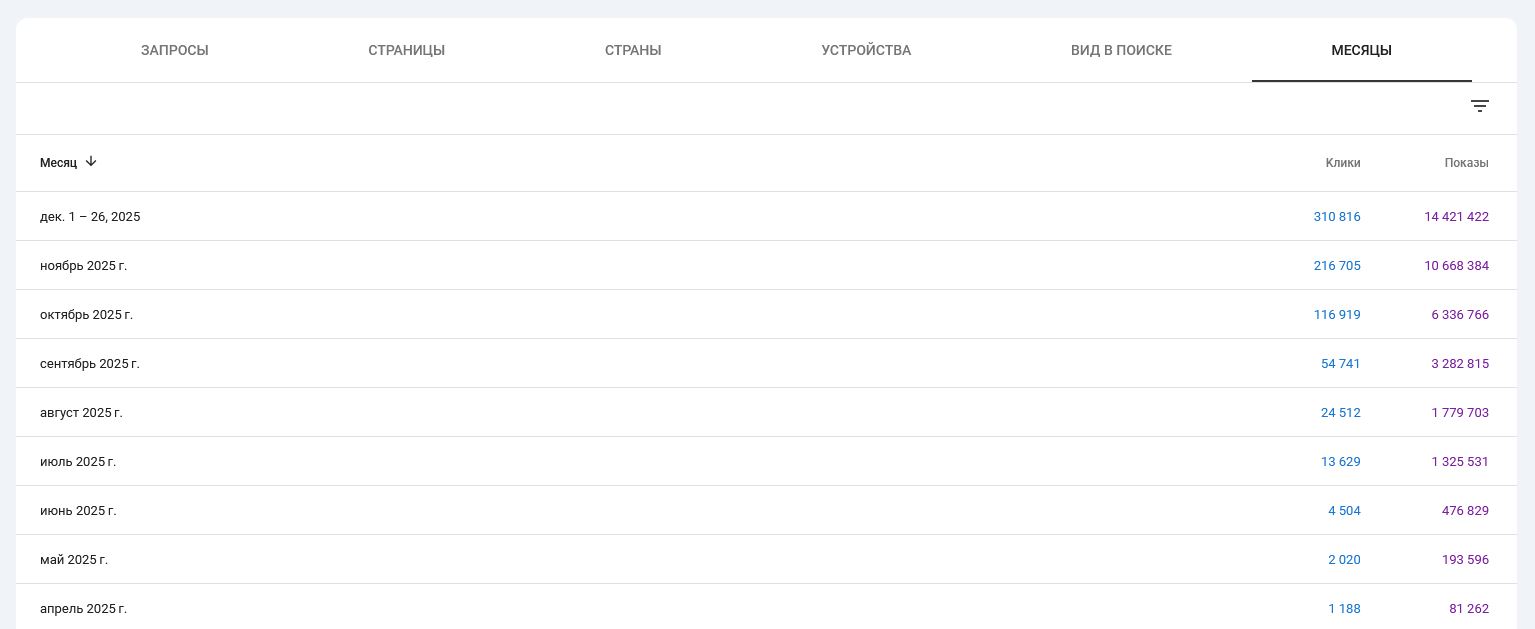This screenshot has width=1535, height=629.
Task: Select the ноябрь 2025 г. row
Action: pos(83,266)
